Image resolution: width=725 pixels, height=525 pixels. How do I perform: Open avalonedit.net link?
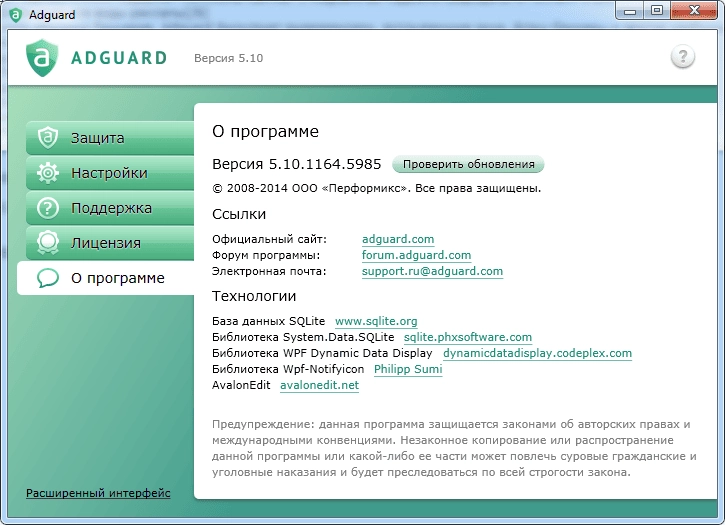(x=319, y=385)
